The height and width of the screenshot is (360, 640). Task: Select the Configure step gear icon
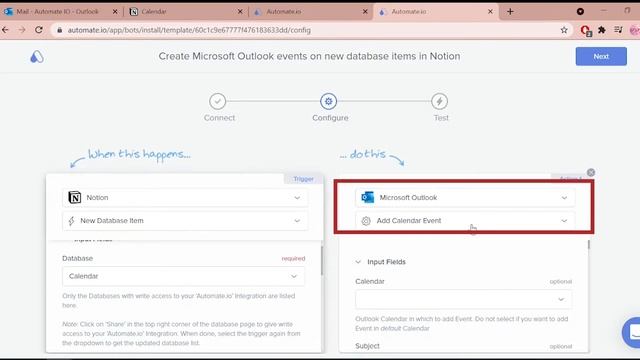pyautogui.click(x=329, y=101)
